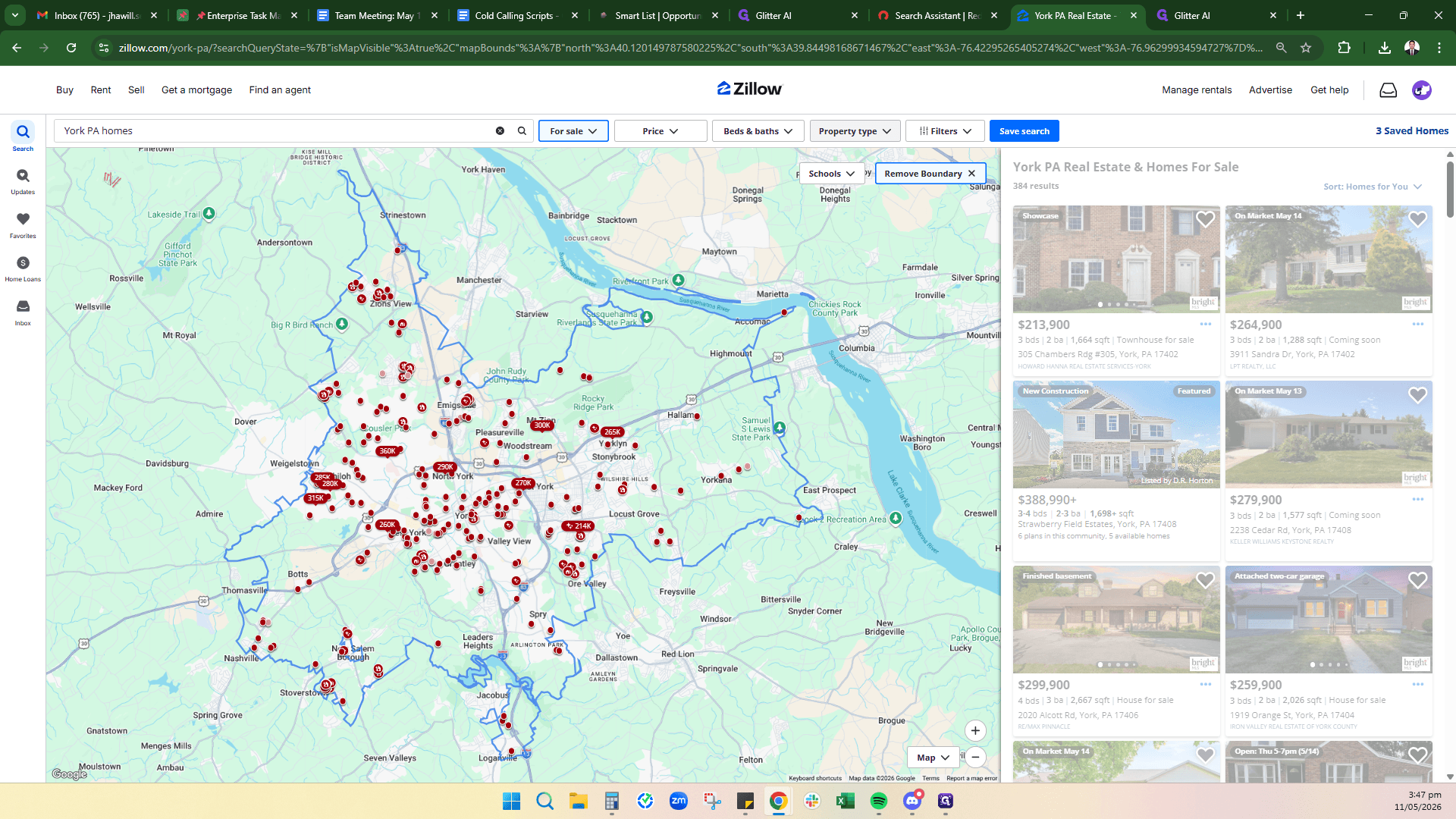Viewport: 1456px width, 819px height.
Task: Save the $264,900 Sandra Dr home
Action: [1417, 219]
